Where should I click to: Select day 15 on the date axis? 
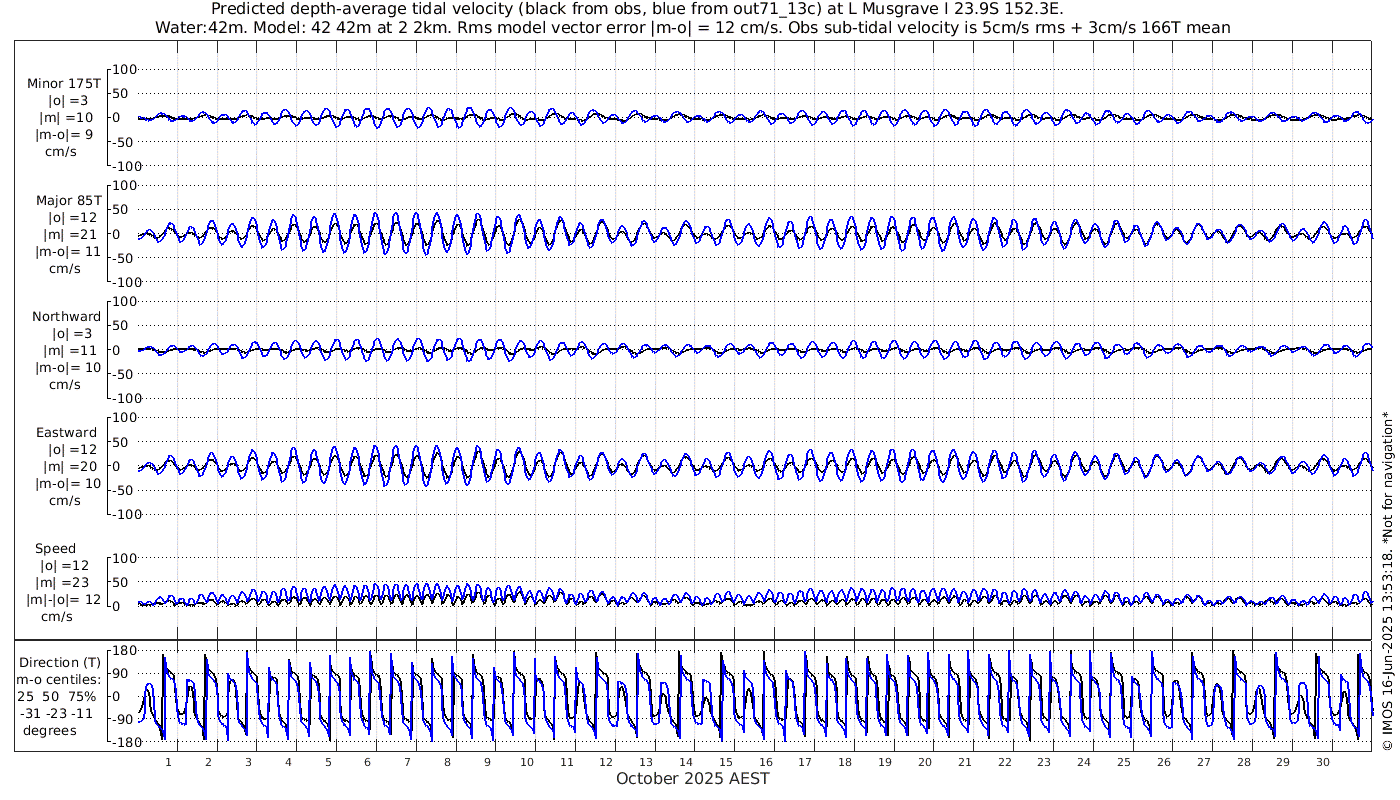[726, 762]
